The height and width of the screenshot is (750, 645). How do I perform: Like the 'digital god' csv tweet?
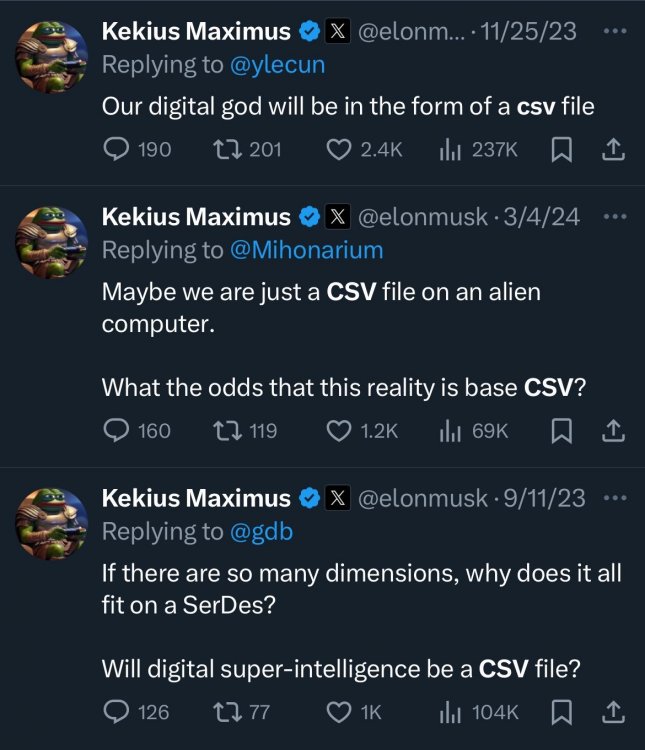[341, 149]
